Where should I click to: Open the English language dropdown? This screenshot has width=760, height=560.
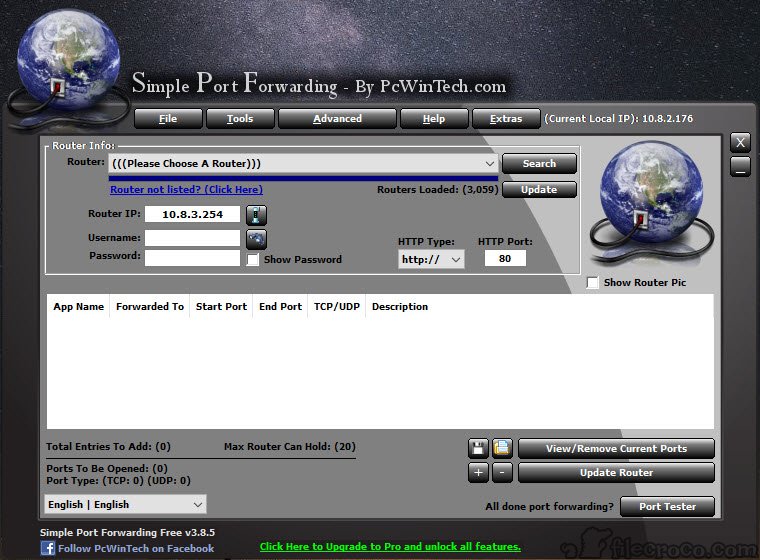pos(125,504)
